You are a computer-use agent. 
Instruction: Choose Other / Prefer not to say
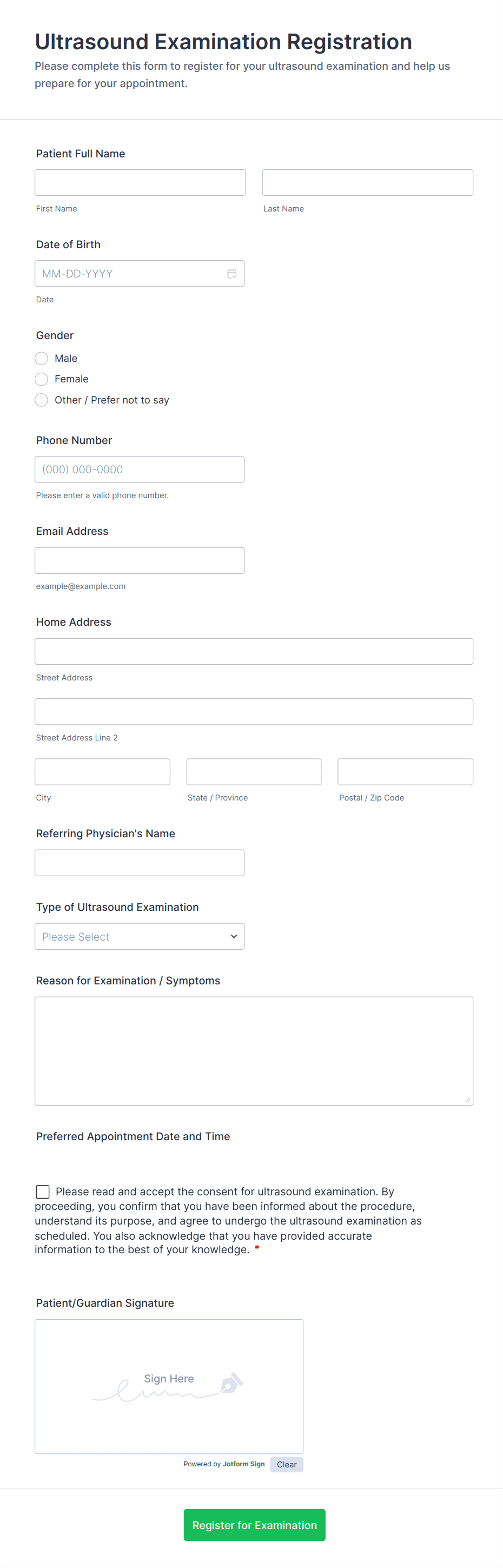[x=42, y=400]
